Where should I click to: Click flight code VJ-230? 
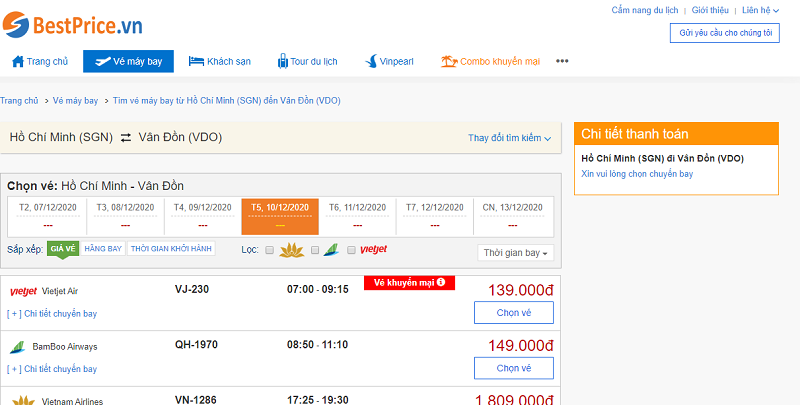click(x=192, y=289)
